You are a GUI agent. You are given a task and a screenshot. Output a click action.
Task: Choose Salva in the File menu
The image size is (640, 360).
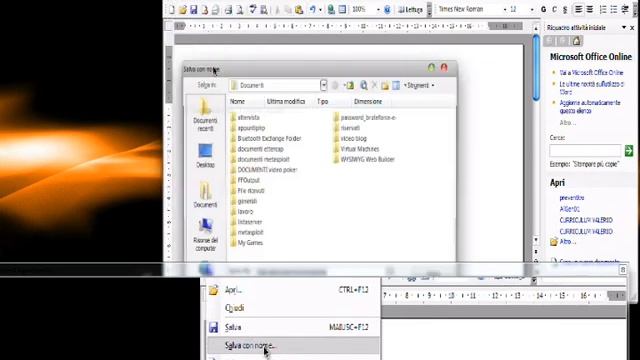(293, 327)
